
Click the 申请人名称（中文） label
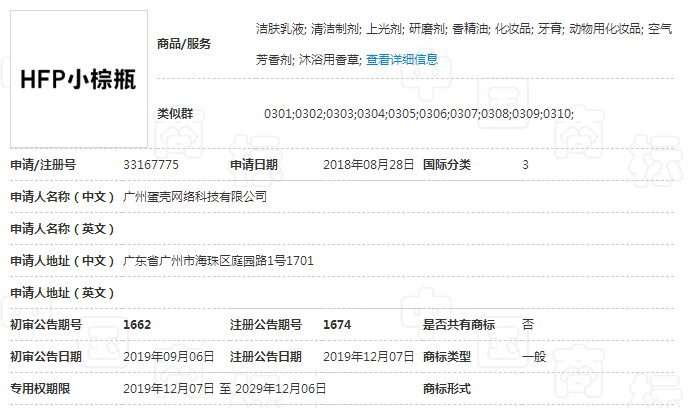click(x=62, y=197)
